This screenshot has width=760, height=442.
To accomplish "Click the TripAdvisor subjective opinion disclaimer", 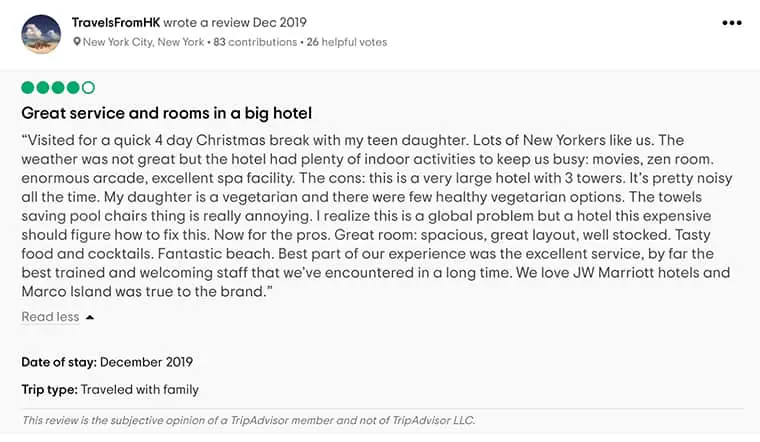I will tap(248, 420).
